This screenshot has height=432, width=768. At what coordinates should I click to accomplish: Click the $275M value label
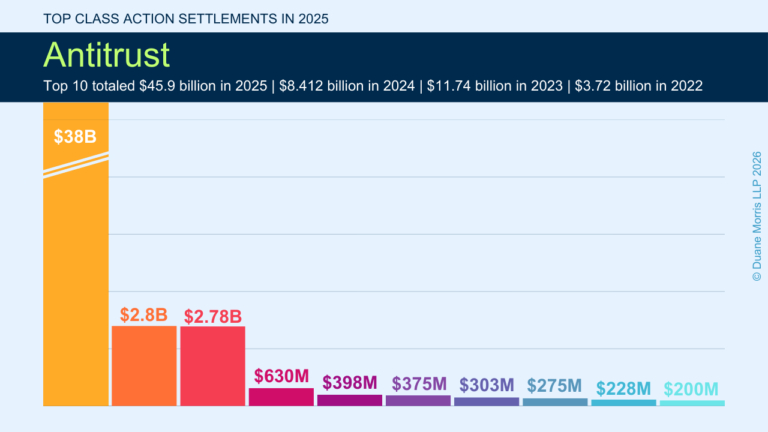coord(555,386)
